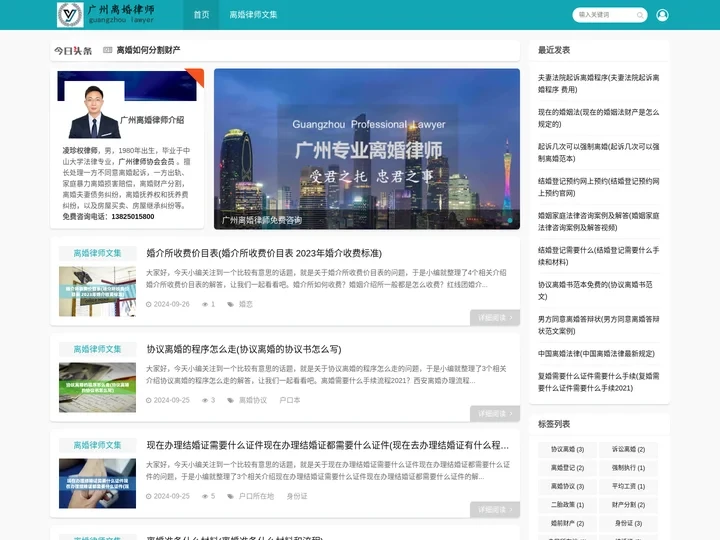Viewport: 720px width, 540px height.
Task: Click the site logo emblem
Action: pos(70,15)
